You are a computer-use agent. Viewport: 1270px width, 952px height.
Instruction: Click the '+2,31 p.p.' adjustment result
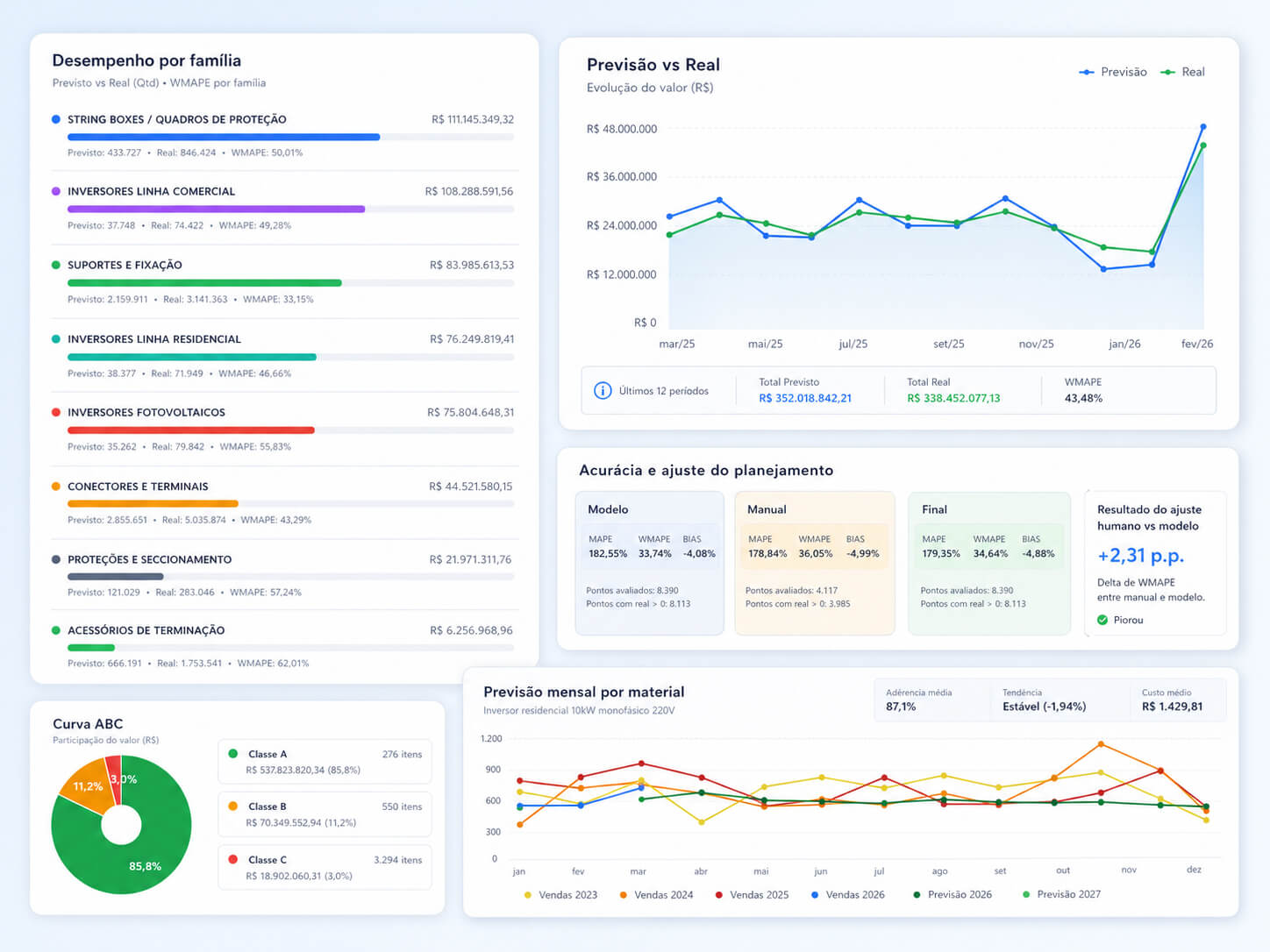pyautogui.click(x=1140, y=556)
